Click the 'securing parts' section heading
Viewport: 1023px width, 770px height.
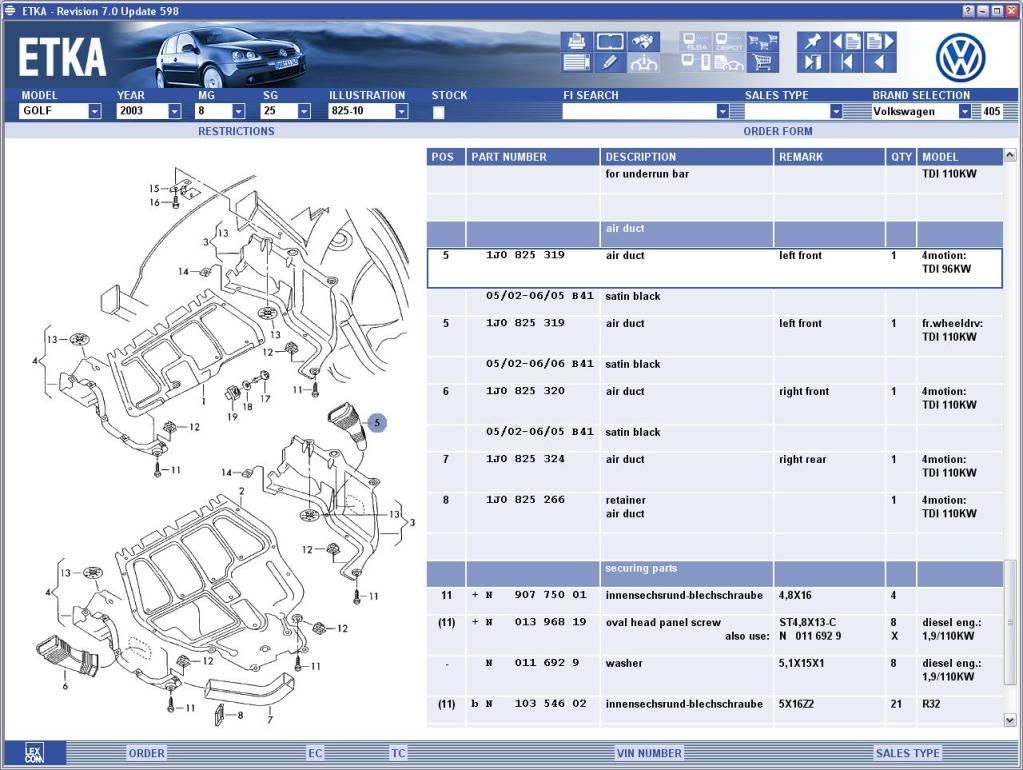pos(641,568)
